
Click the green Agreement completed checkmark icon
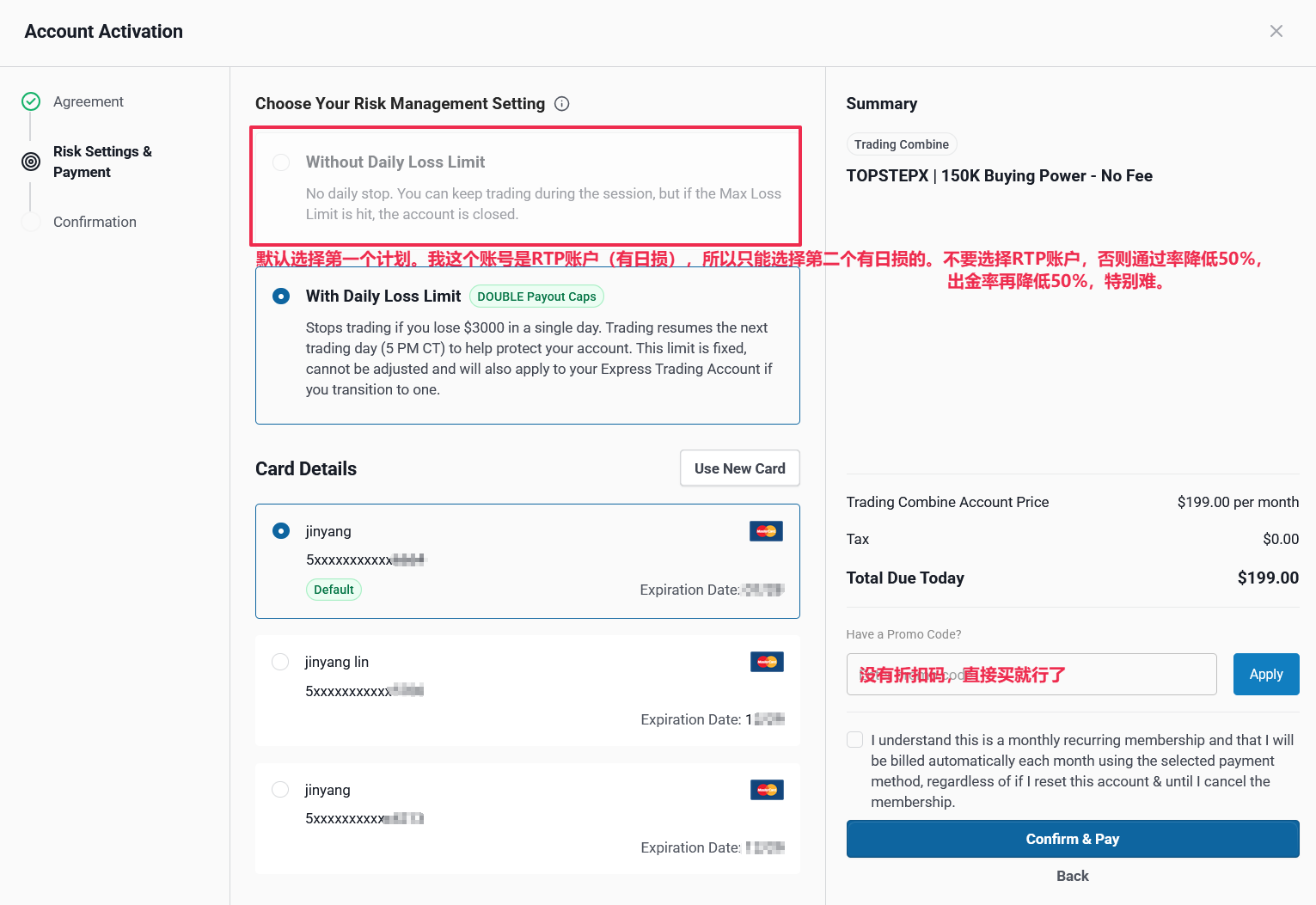coord(31,101)
